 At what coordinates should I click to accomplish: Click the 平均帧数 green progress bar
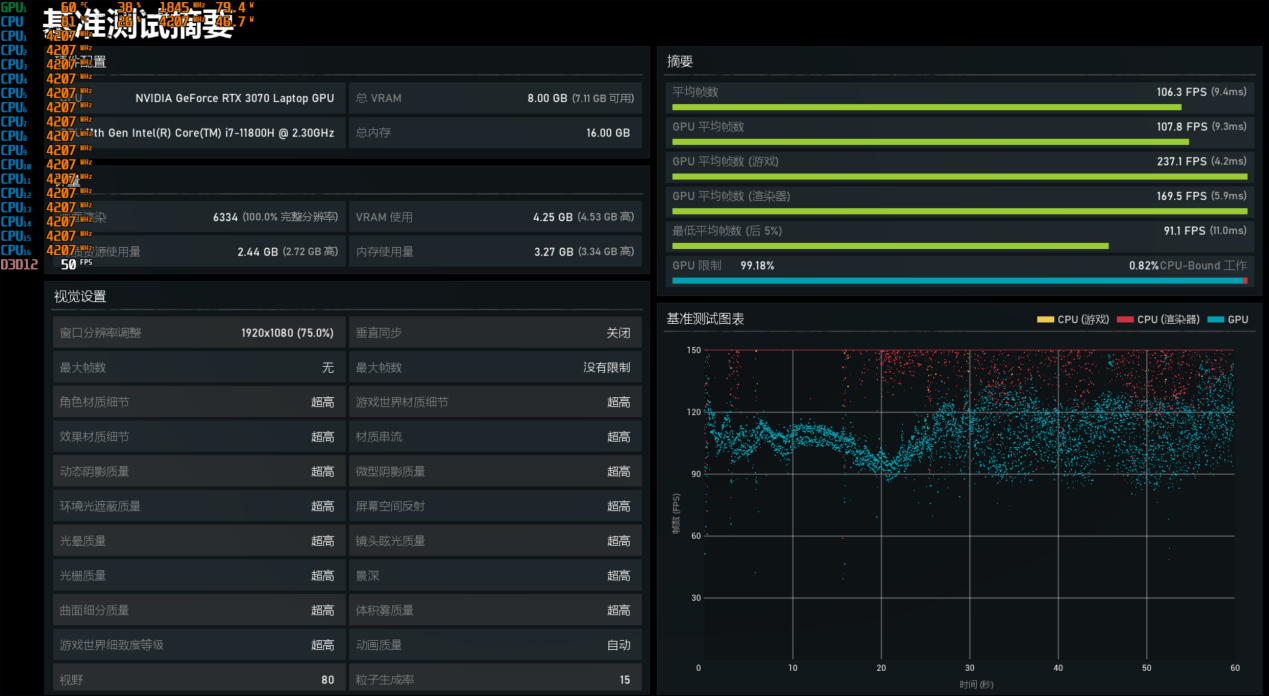point(926,107)
